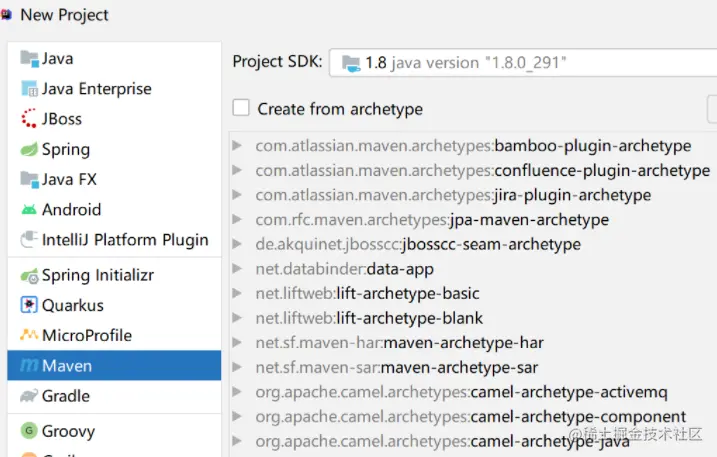Click the SDK folder icon in dropdown

pos(351,63)
